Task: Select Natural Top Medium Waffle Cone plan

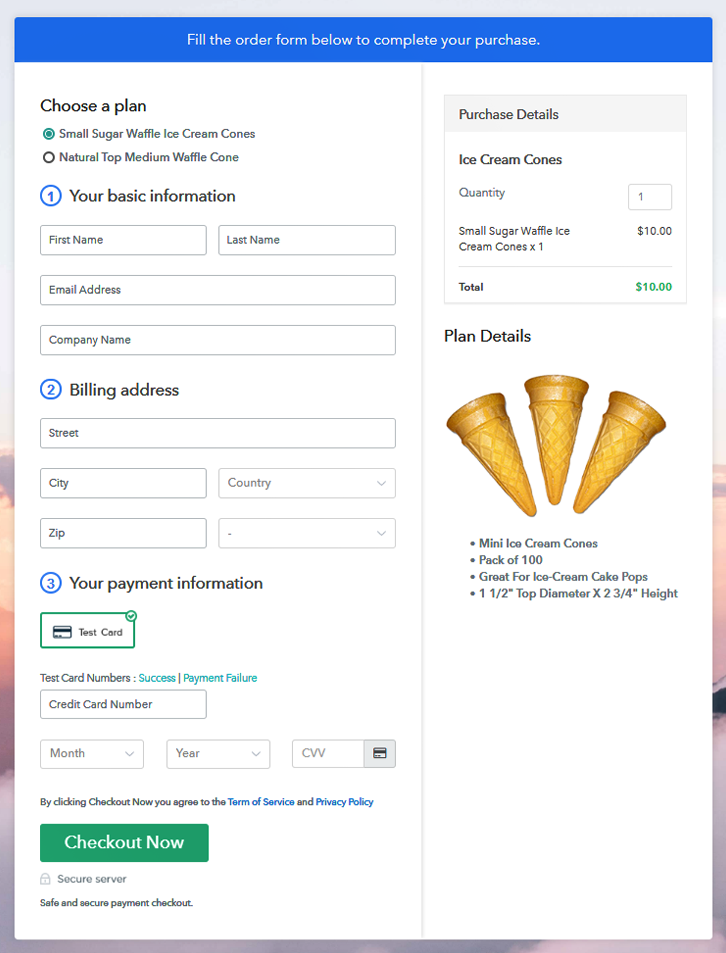Action: click(x=48, y=158)
